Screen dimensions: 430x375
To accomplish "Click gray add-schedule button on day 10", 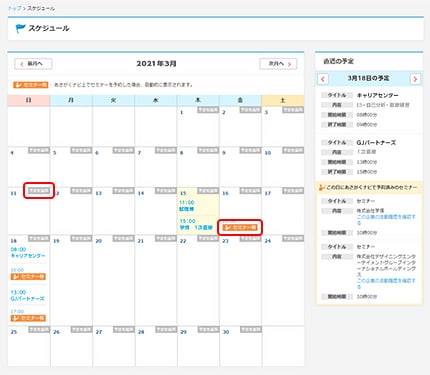I will pos(293,150).
